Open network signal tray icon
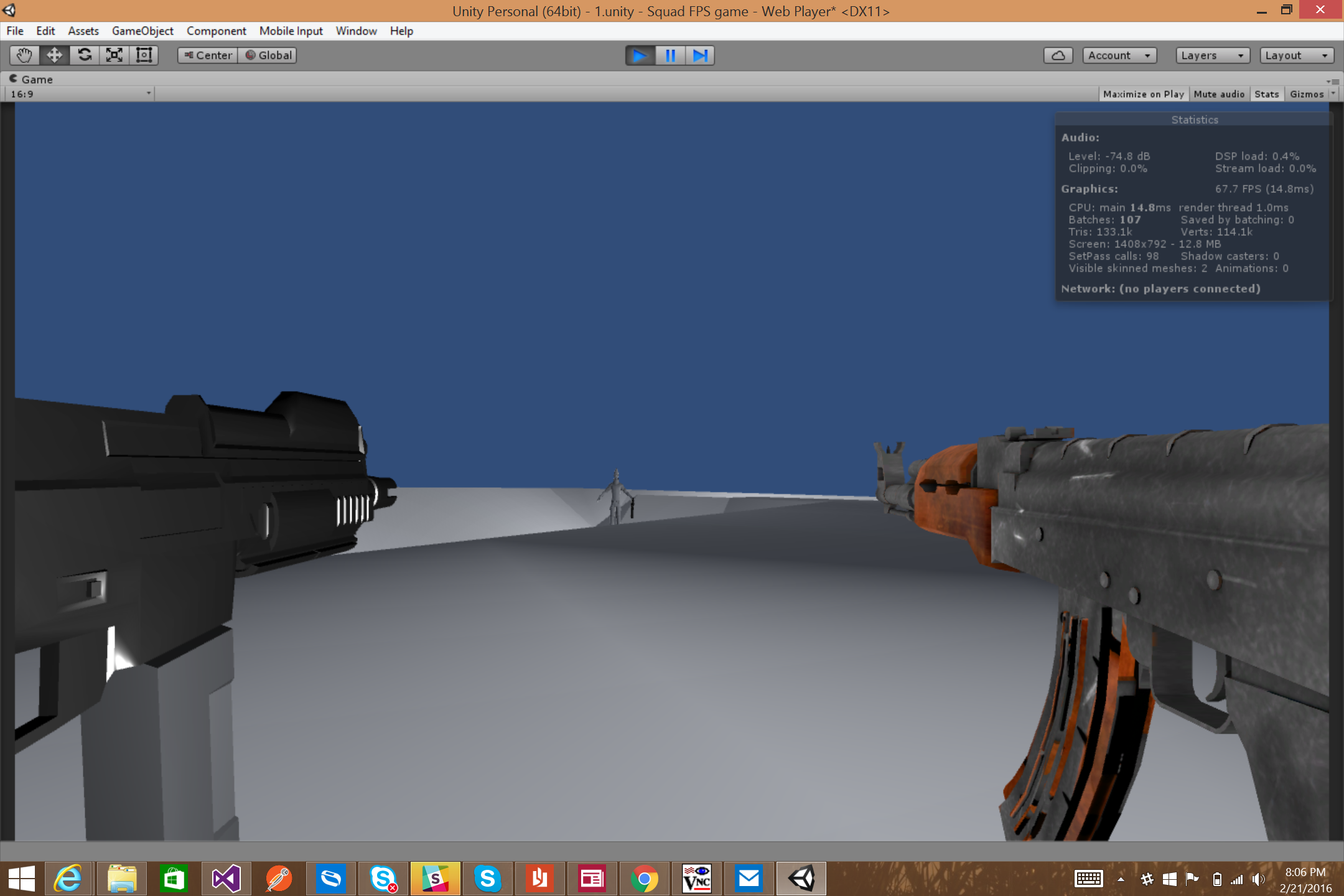 (x=1237, y=879)
